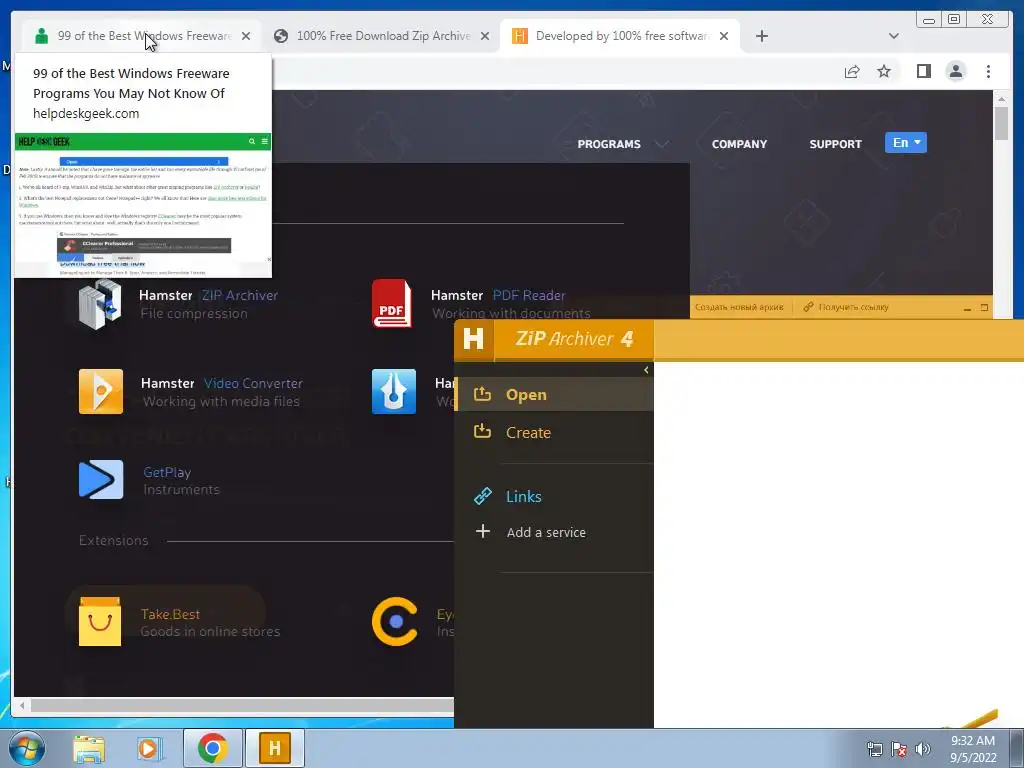Image resolution: width=1024 pixels, height=768 pixels.
Task: Open the En language dropdown
Action: click(x=906, y=143)
